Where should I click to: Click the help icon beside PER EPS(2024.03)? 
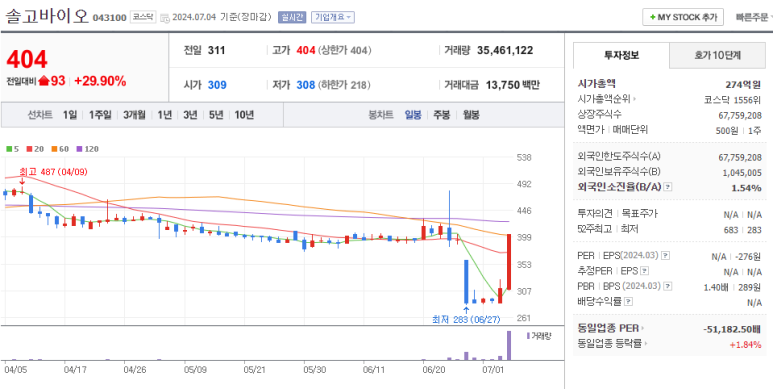click(x=665, y=256)
